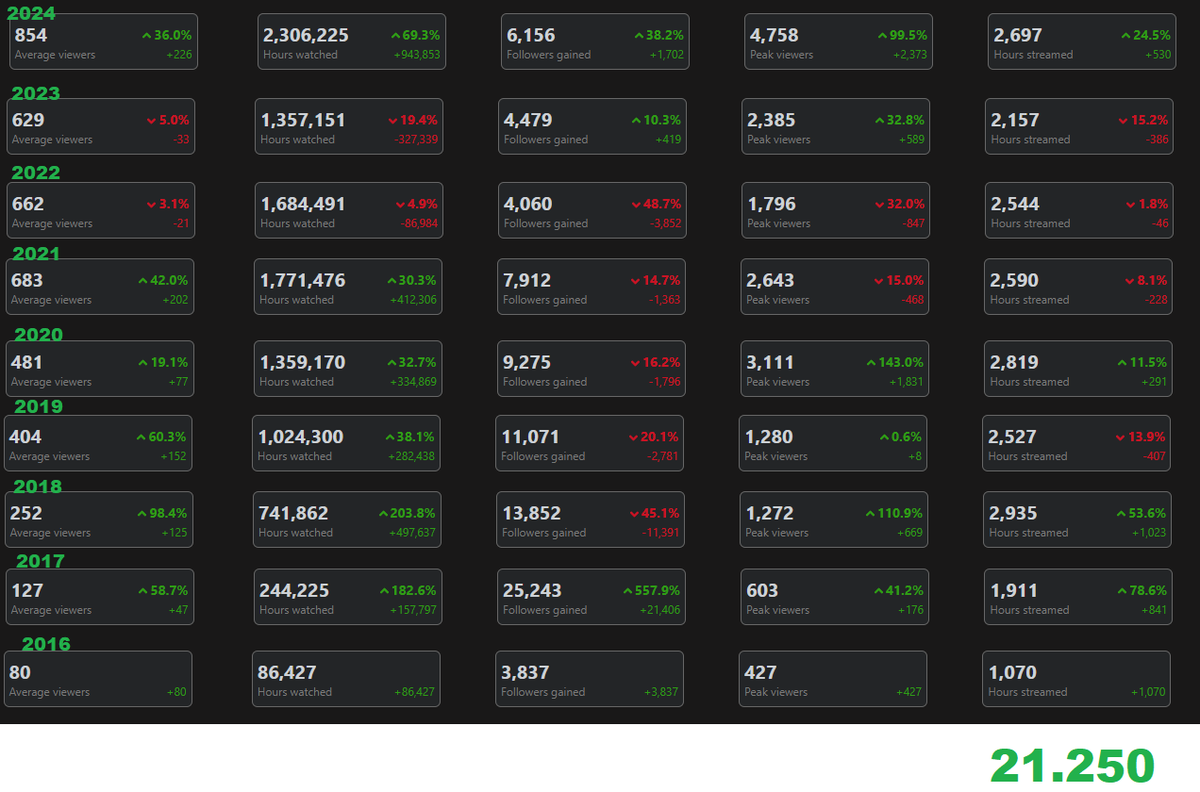
Task: Select the 1,024,300 Hours watched value
Action: 300,438
